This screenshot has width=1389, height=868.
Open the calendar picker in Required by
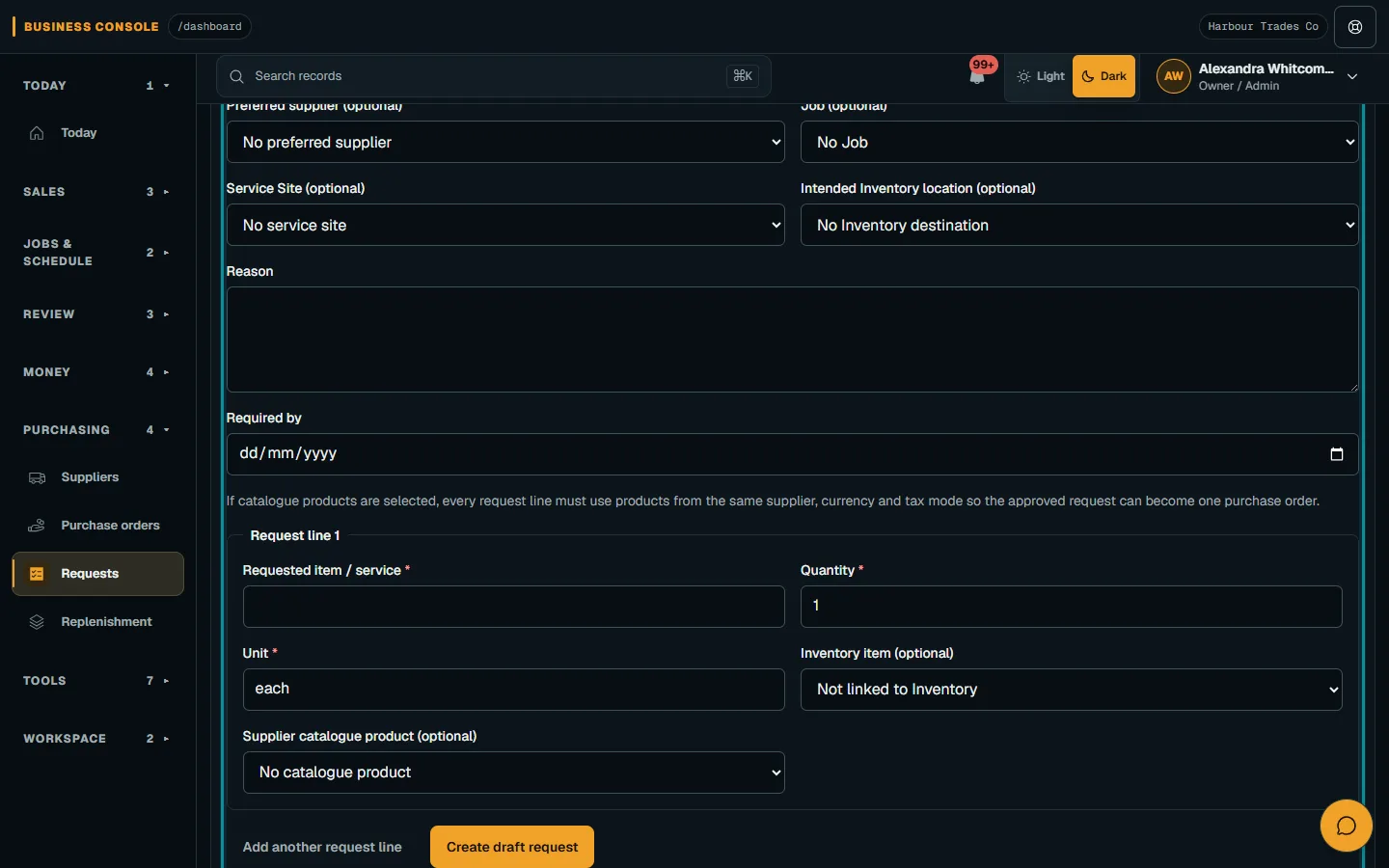coord(1336,454)
